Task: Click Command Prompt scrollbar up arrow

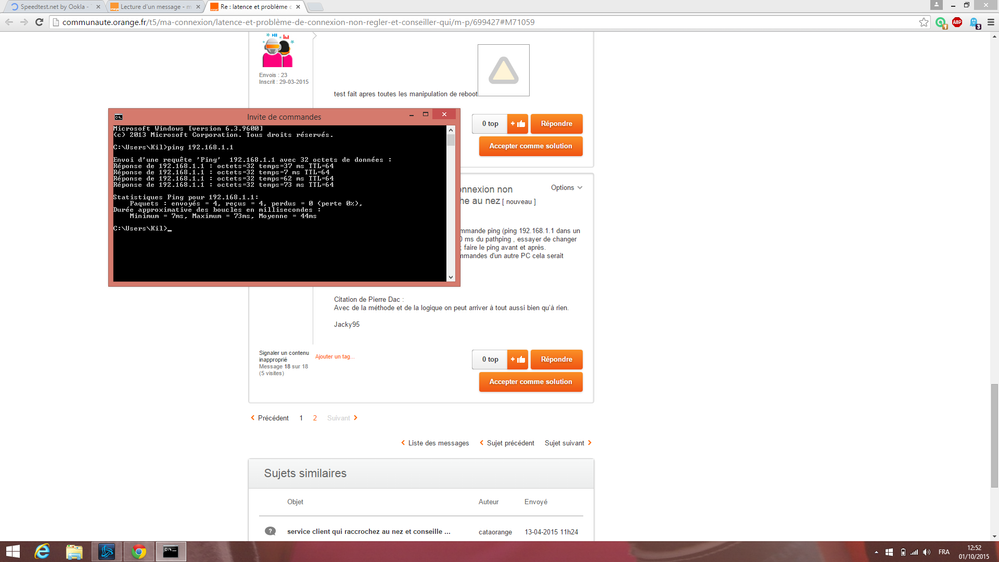Action: (x=451, y=130)
